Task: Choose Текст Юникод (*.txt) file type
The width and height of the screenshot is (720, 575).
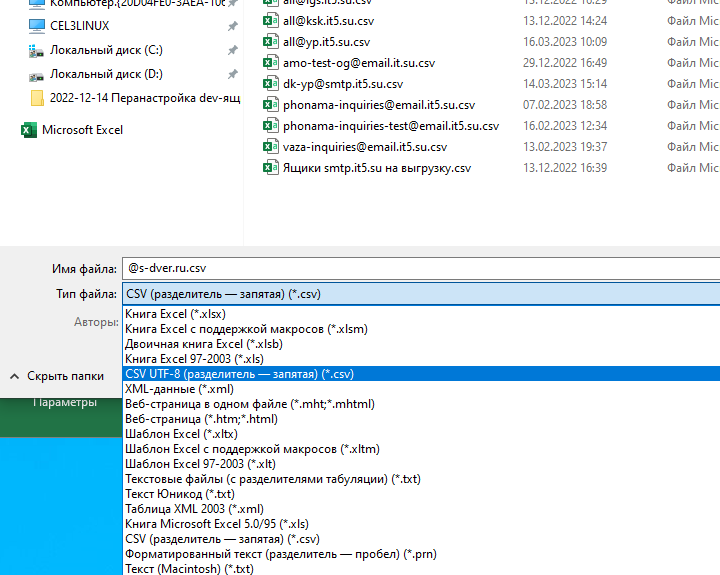Action: pyautogui.click(x=422, y=494)
